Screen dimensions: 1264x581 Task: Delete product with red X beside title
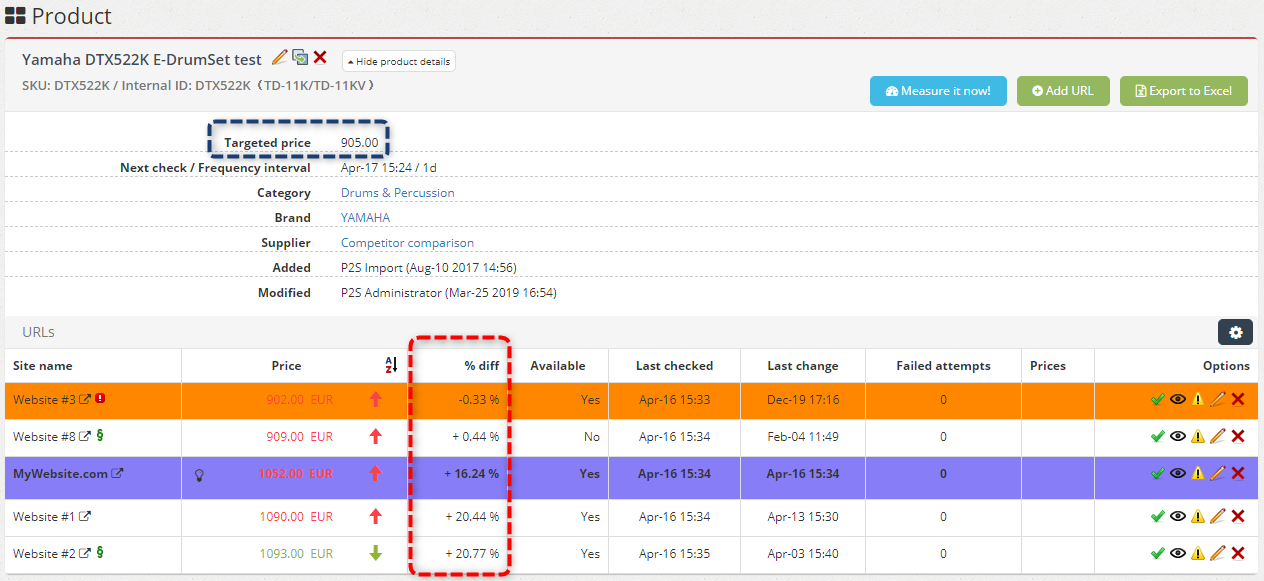(320, 58)
